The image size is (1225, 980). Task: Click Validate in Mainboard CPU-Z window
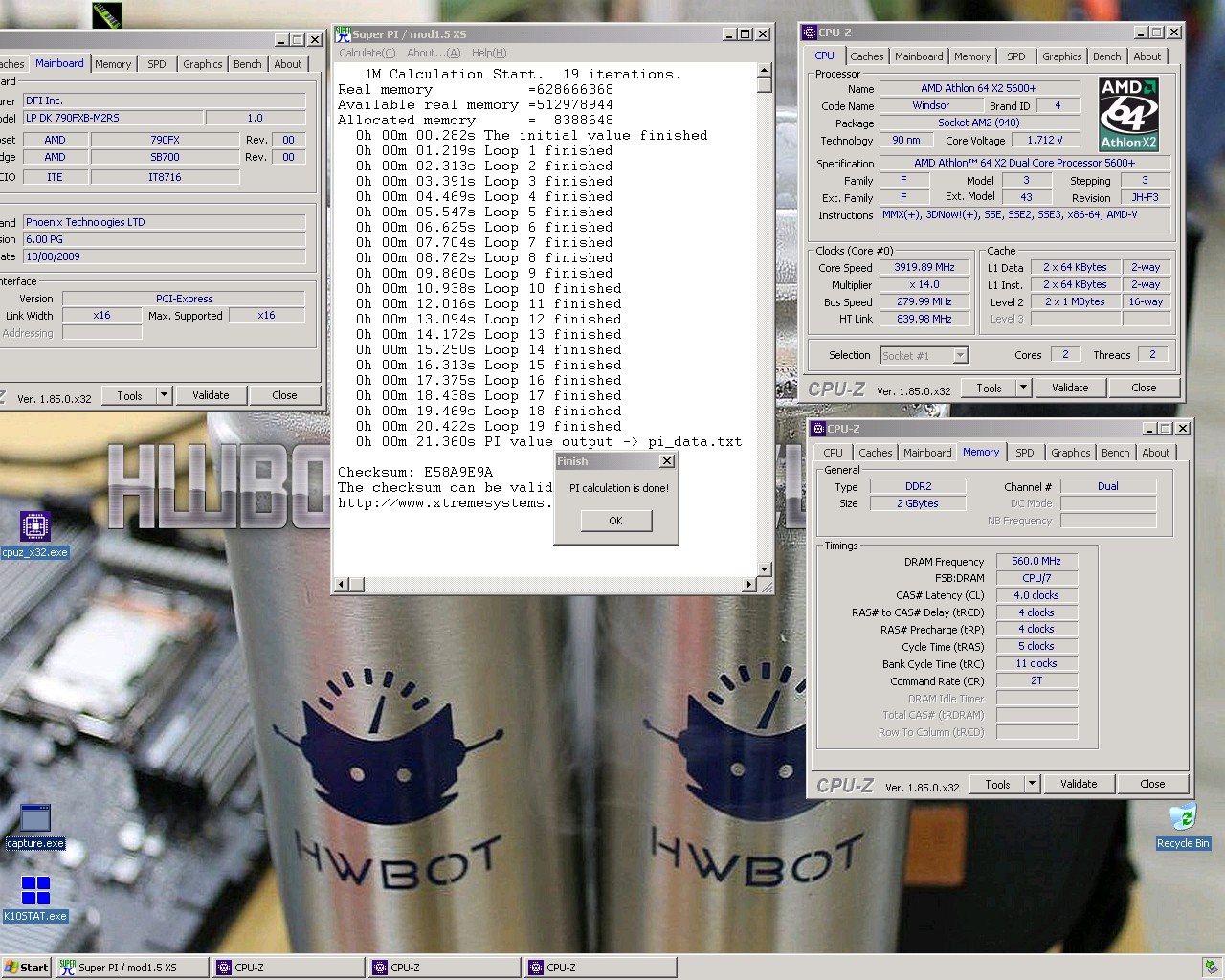(x=211, y=395)
